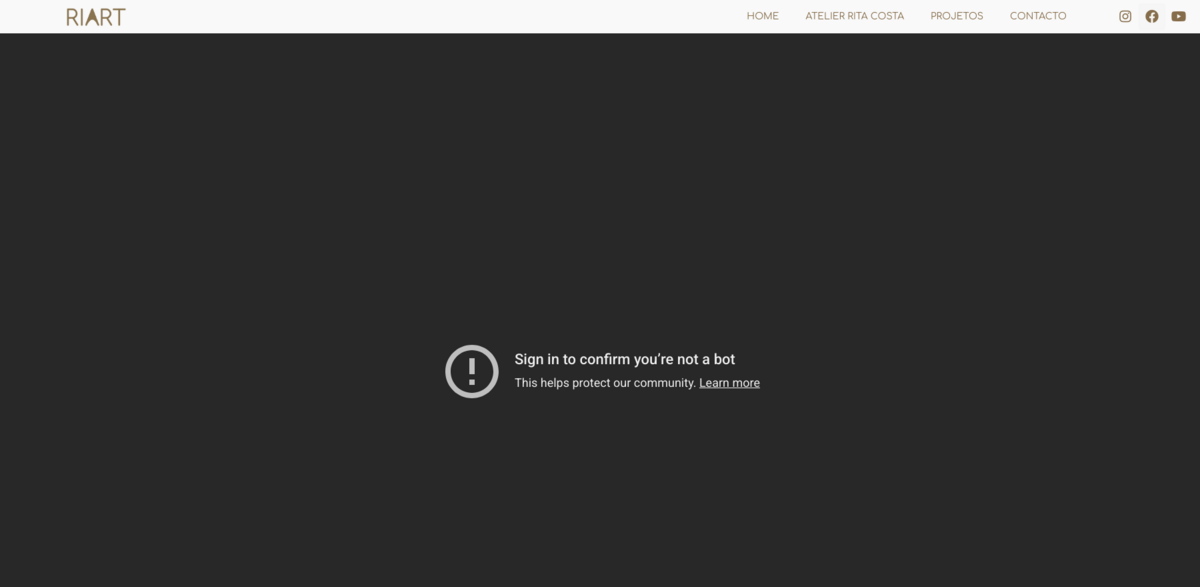The image size is (1200, 587).
Task: Click the 'Sign in to confirm' heading
Action: coord(624,359)
